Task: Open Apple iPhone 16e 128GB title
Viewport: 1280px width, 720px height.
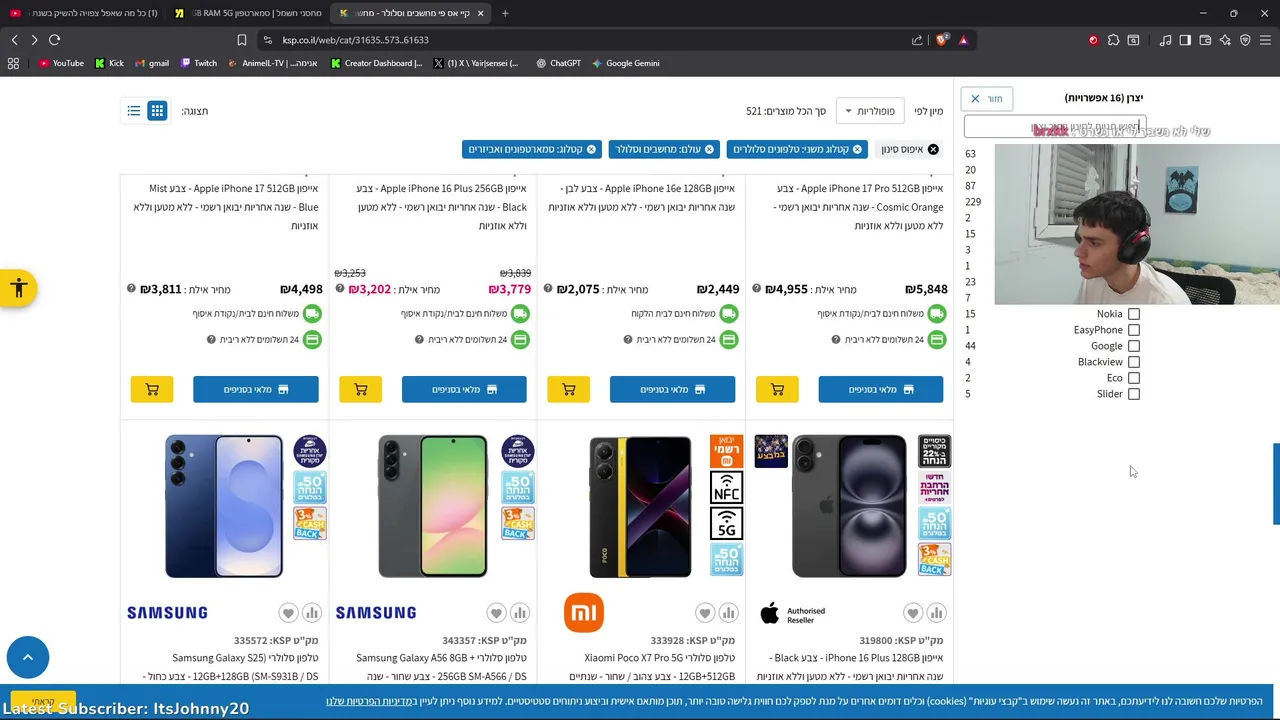Action: pos(641,198)
